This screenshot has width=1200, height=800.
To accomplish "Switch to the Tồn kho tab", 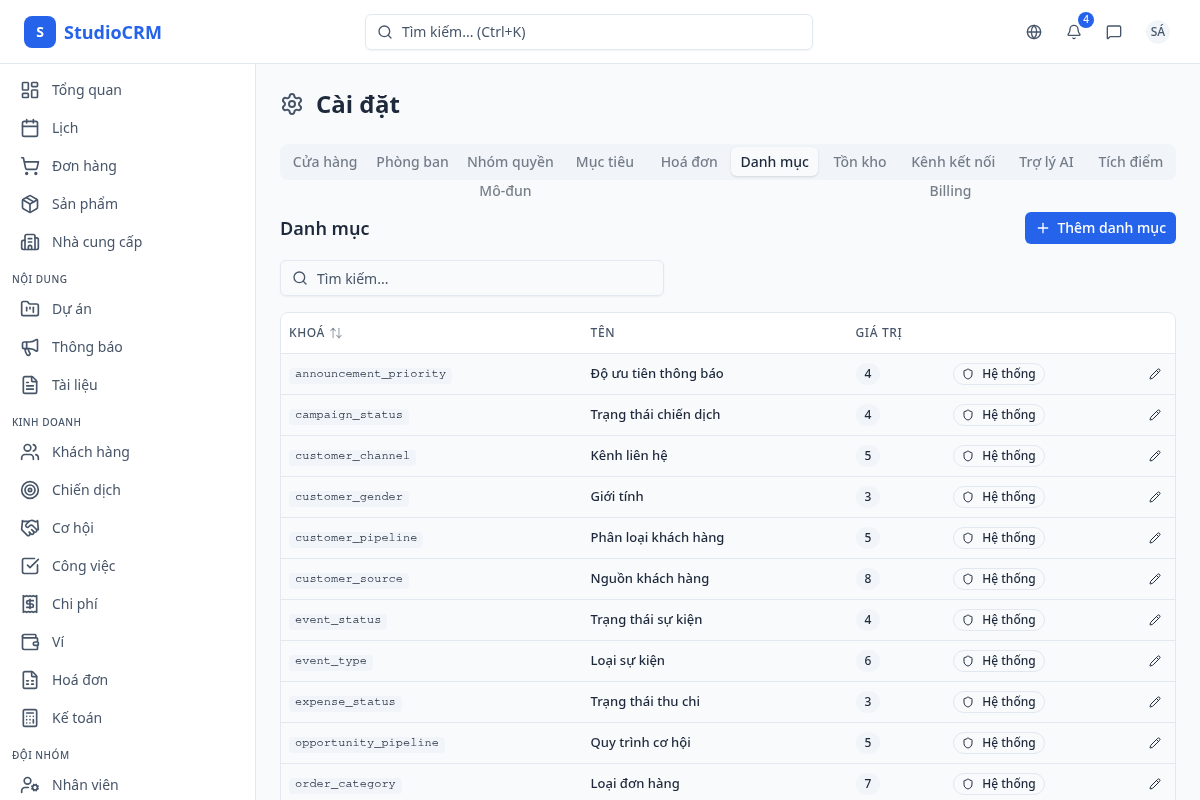I will (859, 162).
